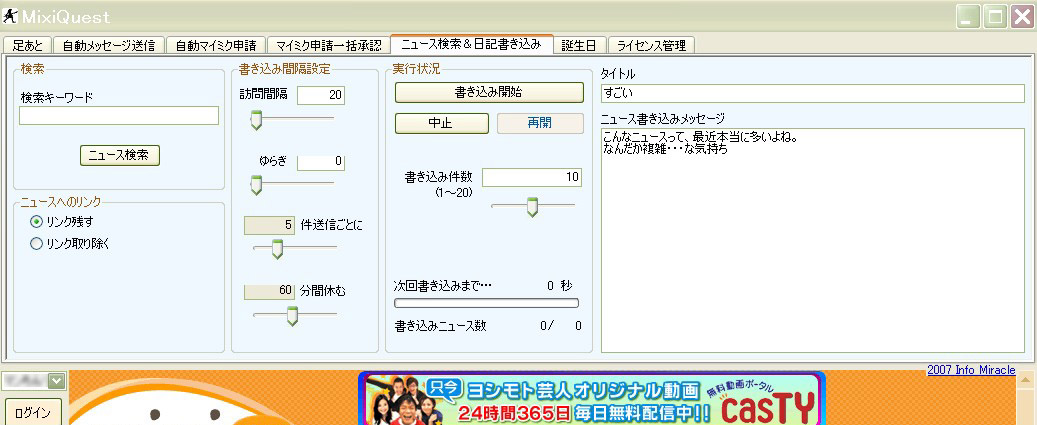Click the scrollbar up arrow beside banner
The image size is (1037, 425).
1026,379
